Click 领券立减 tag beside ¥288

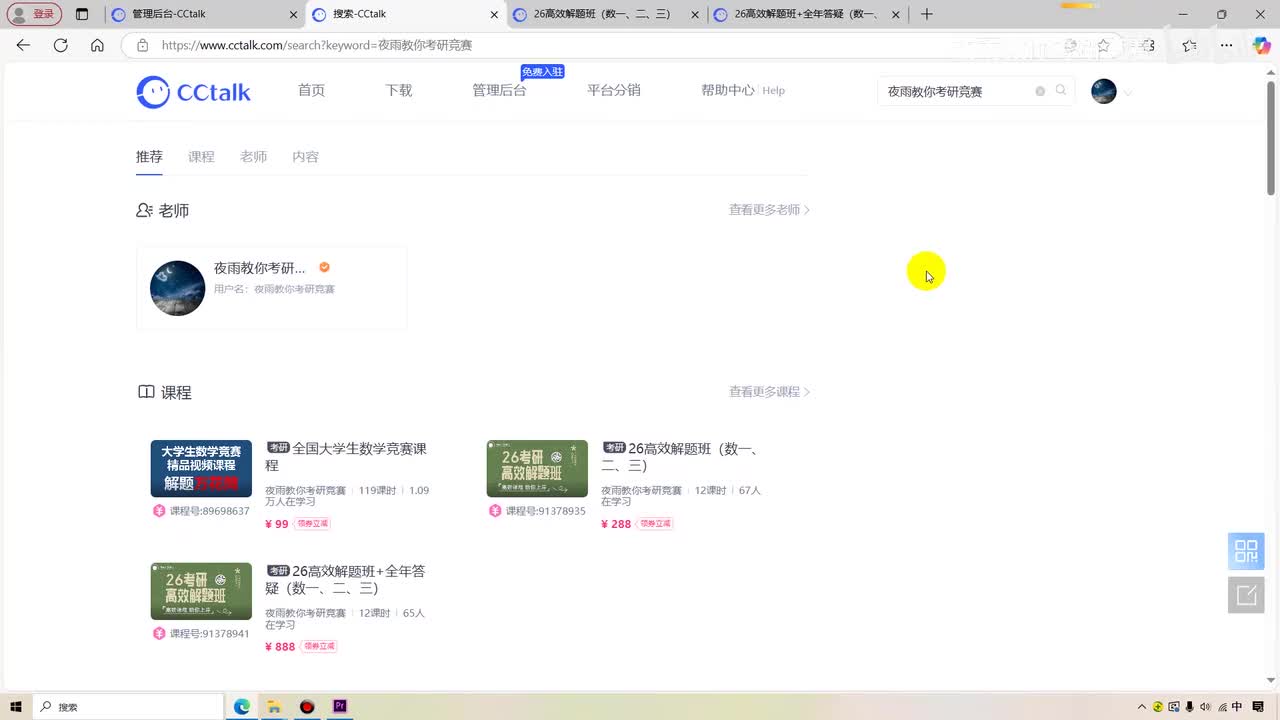click(x=655, y=524)
